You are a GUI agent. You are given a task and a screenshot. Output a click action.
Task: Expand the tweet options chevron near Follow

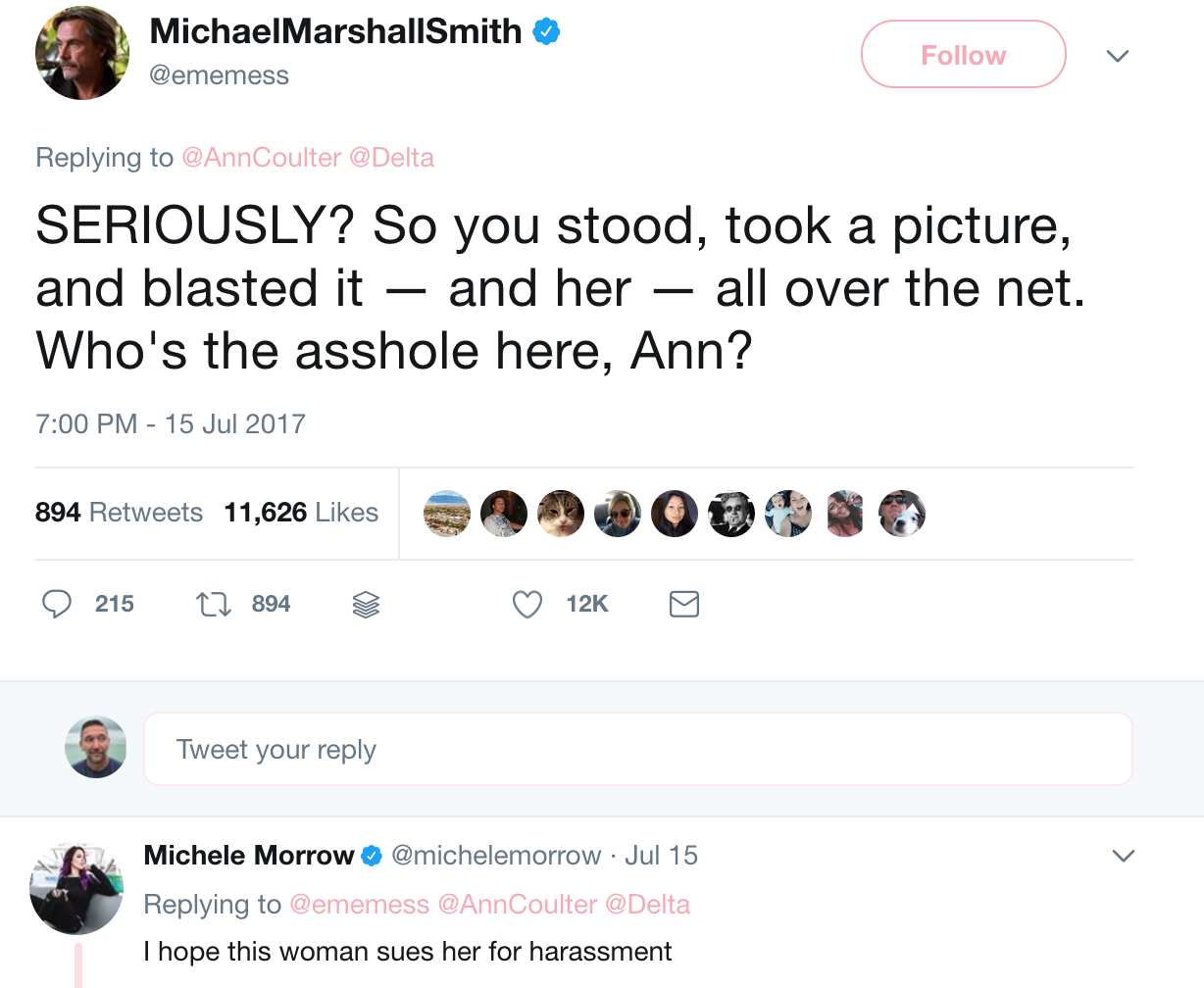click(1118, 56)
